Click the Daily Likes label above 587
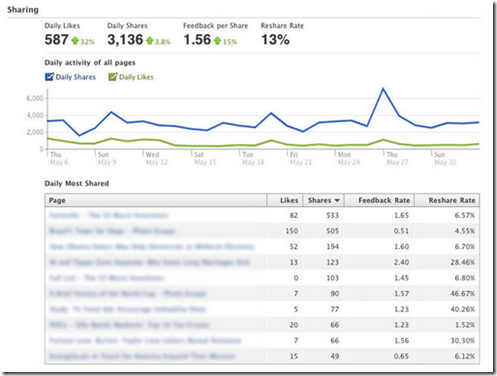The image size is (497, 376). tap(62, 26)
